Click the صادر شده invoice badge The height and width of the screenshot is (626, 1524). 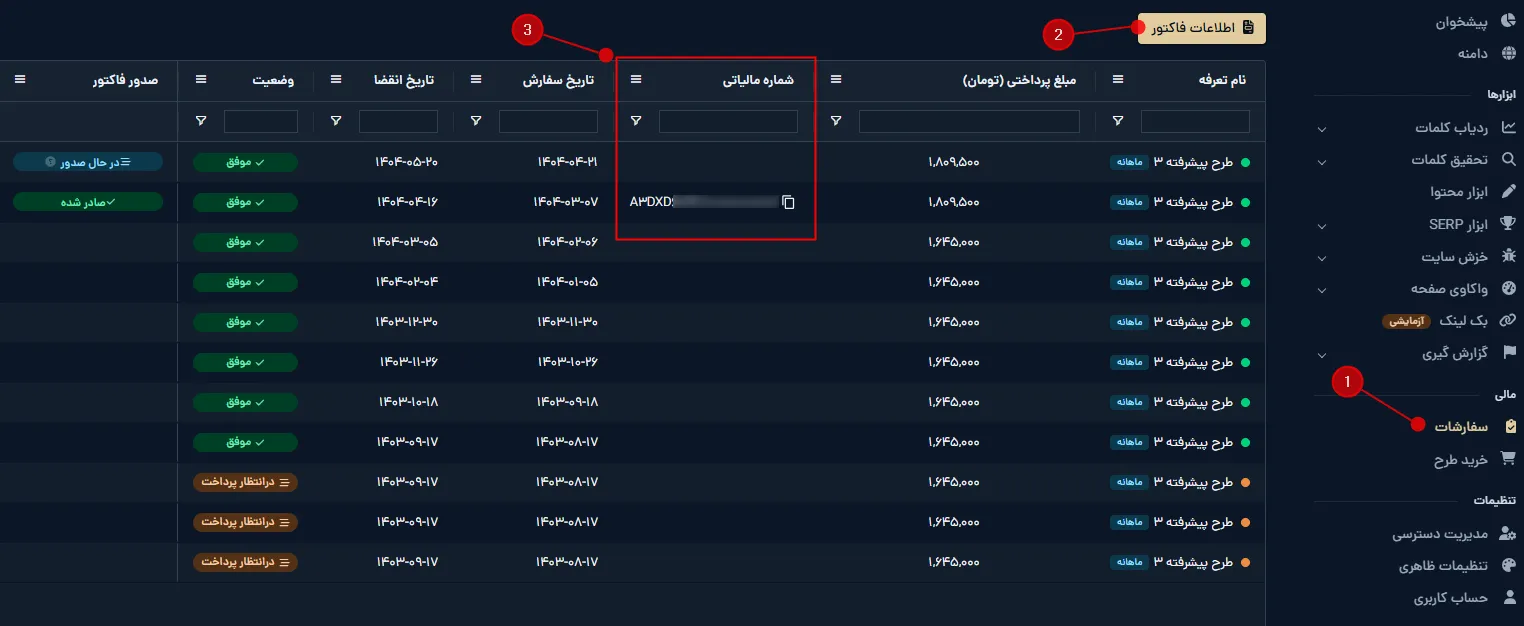pos(88,202)
